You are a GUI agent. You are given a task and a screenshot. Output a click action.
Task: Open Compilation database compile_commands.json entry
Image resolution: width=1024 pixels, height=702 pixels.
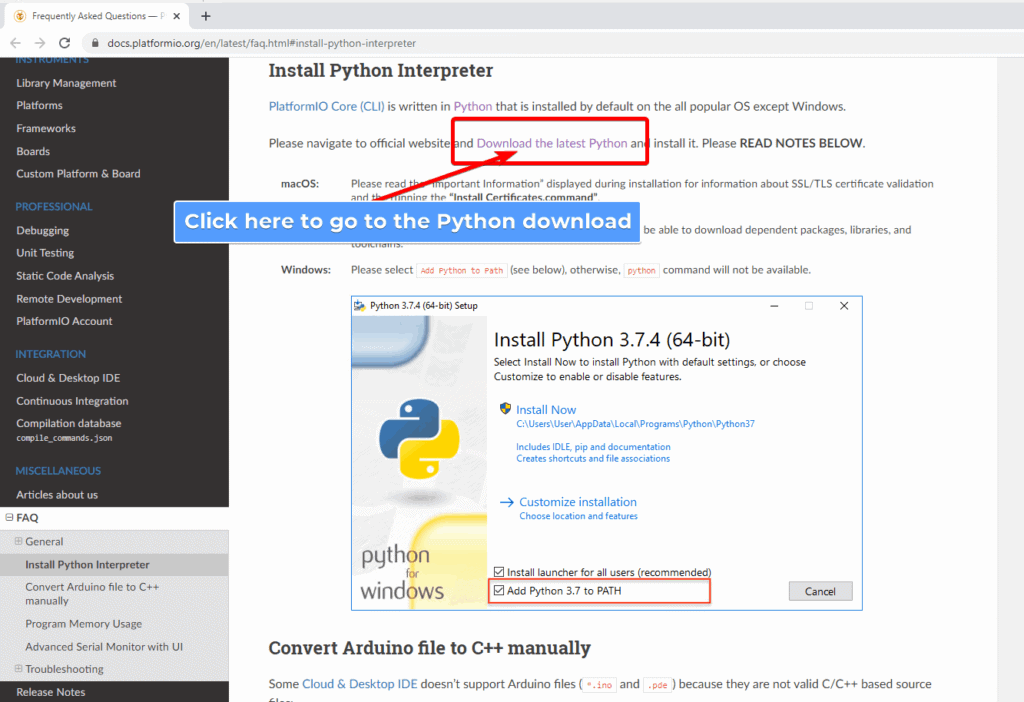click(69, 430)
